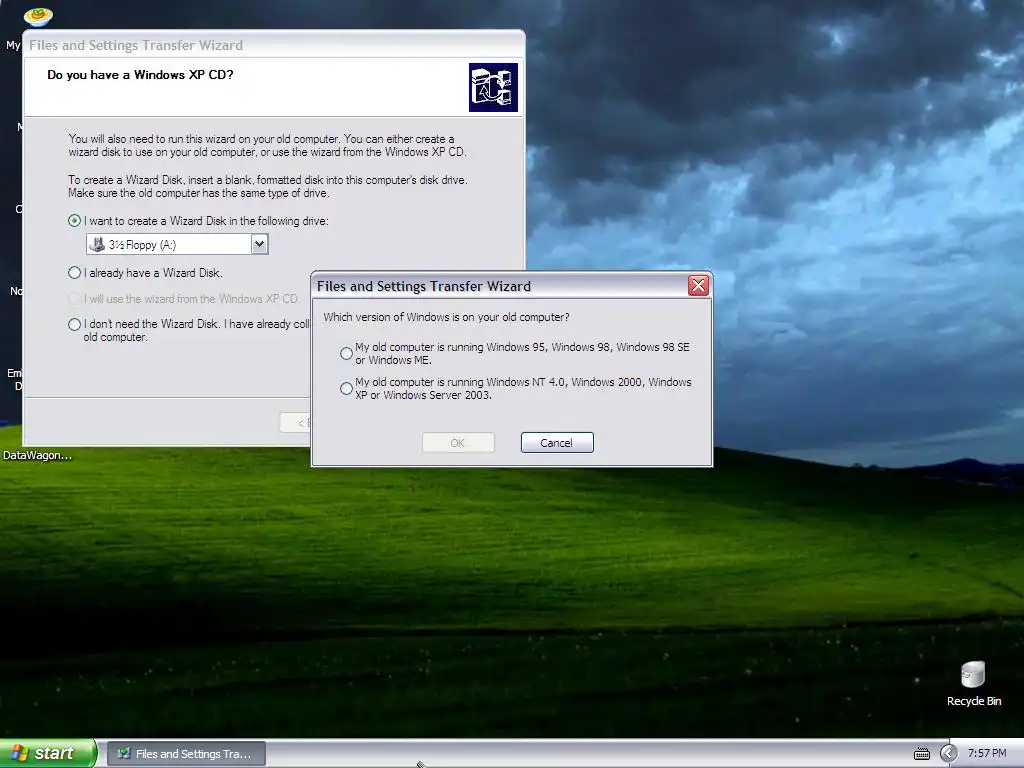This screenshot has height=768, width=1024.
Task: Open the on-screen keyboard tray icon
Action: [921, 754]
